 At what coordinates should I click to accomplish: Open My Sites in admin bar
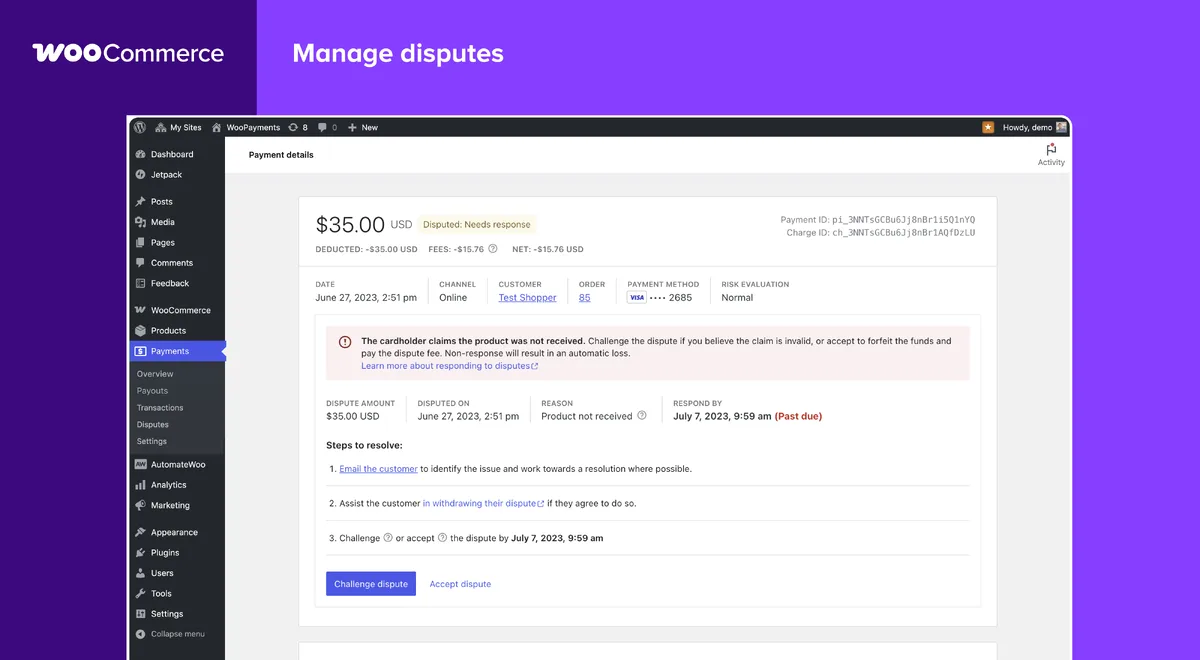tap(177, 127)
